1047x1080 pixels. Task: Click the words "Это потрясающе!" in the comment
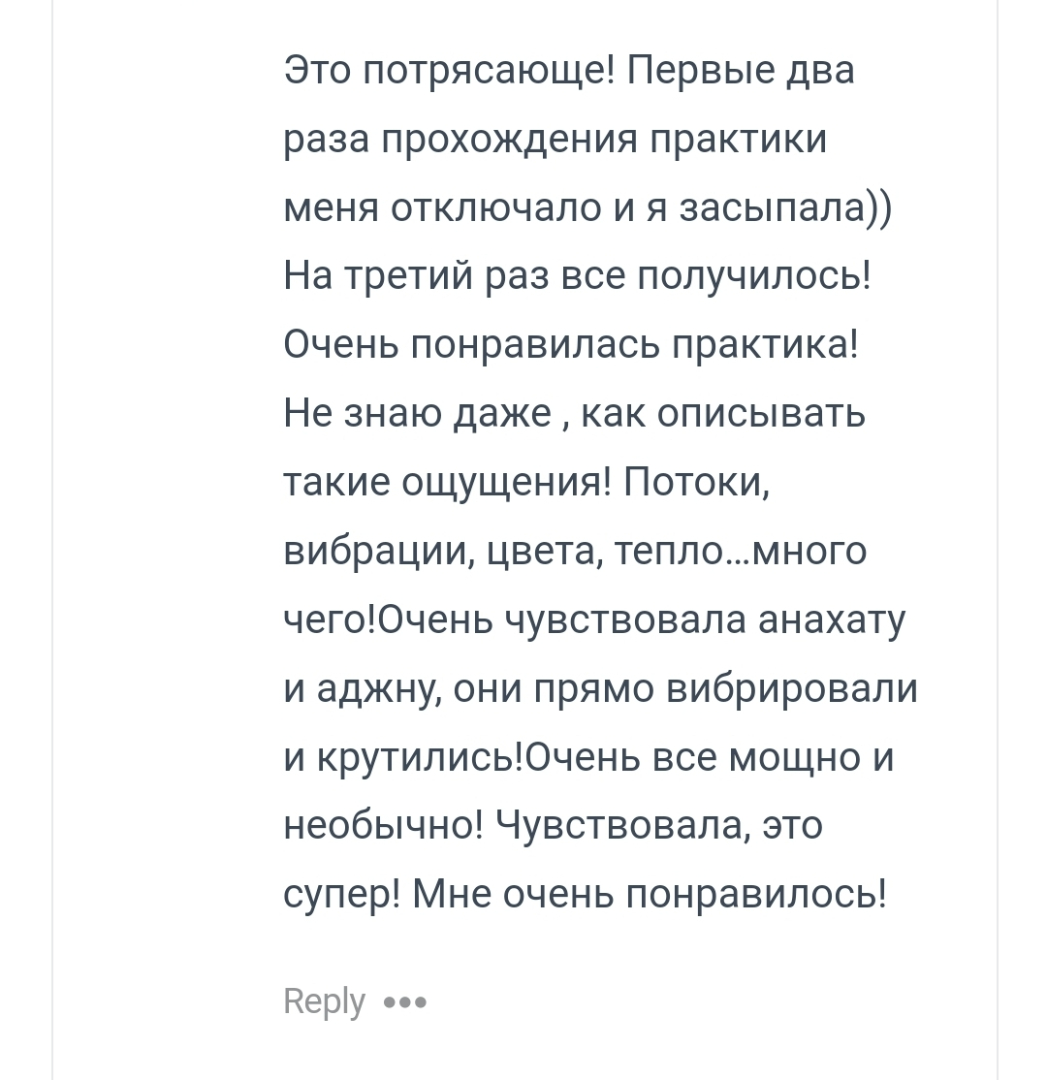pyautogui.click(x=448, y=71)
